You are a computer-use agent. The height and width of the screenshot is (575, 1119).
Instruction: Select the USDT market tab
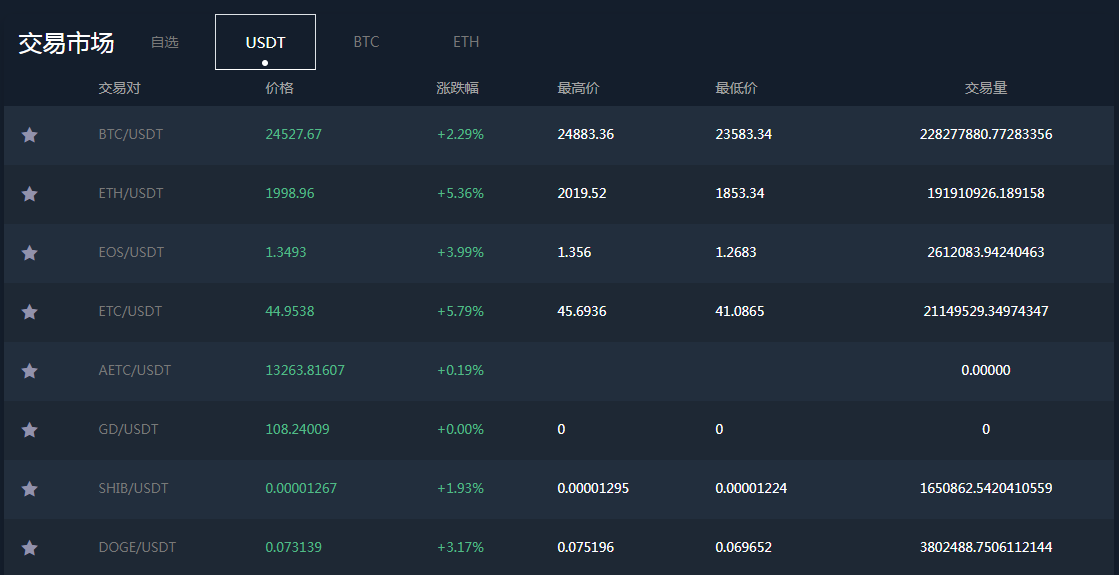click(x=265, y=42)
